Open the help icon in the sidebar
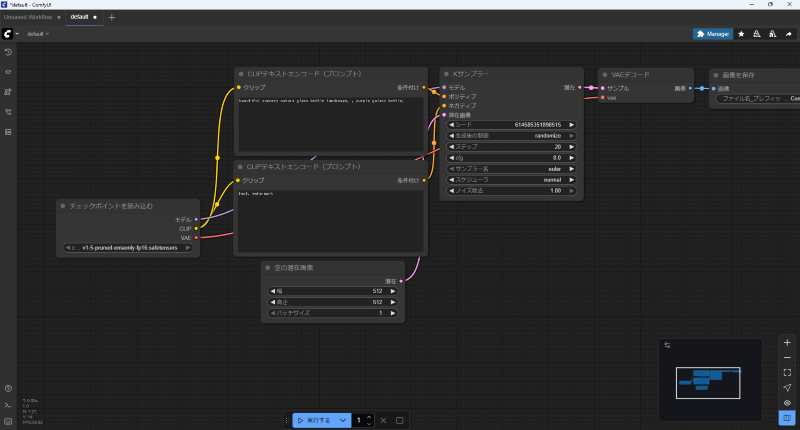 point(8,389)
